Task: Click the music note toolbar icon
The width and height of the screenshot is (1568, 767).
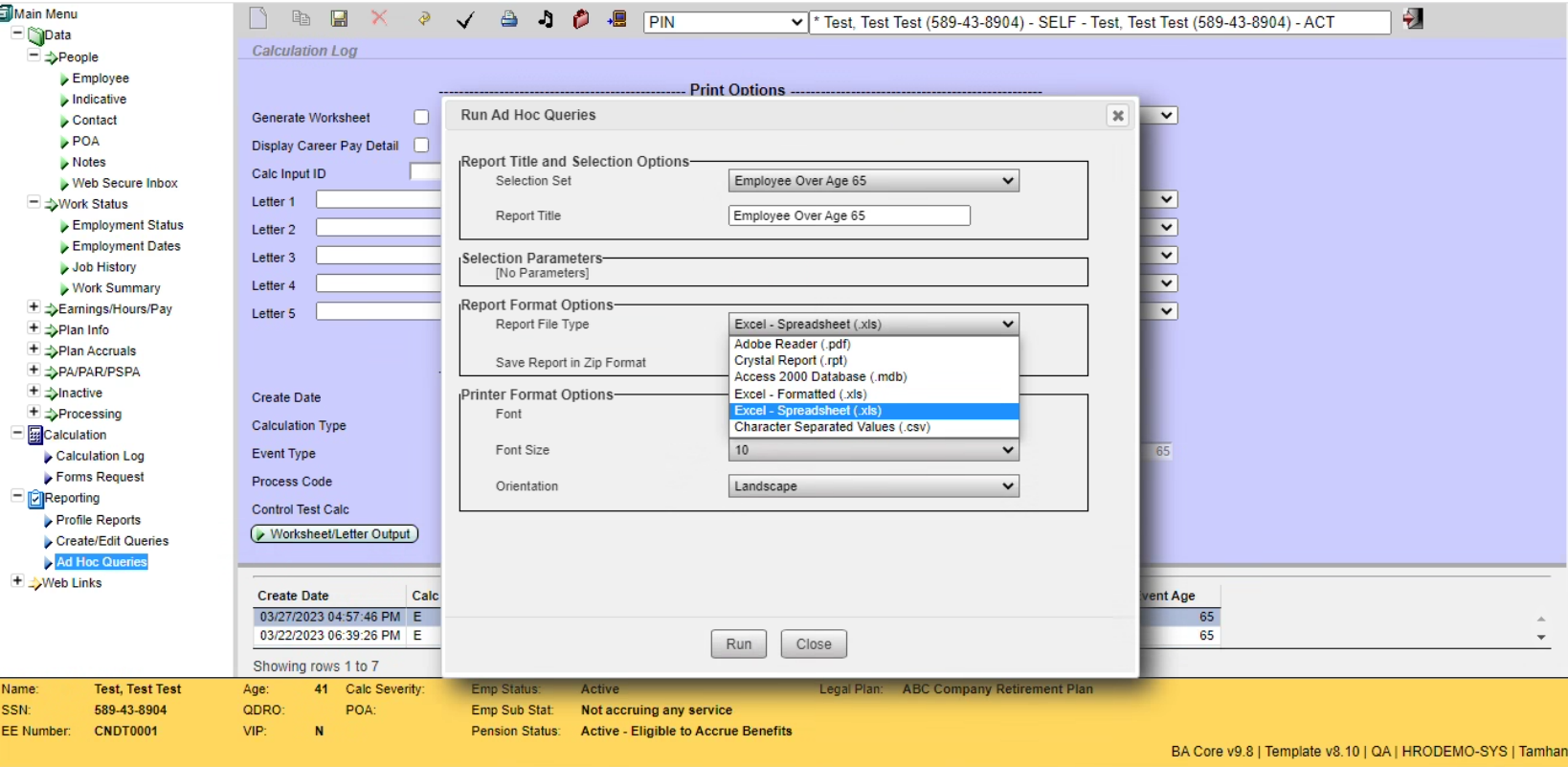Action: point(546,19)
